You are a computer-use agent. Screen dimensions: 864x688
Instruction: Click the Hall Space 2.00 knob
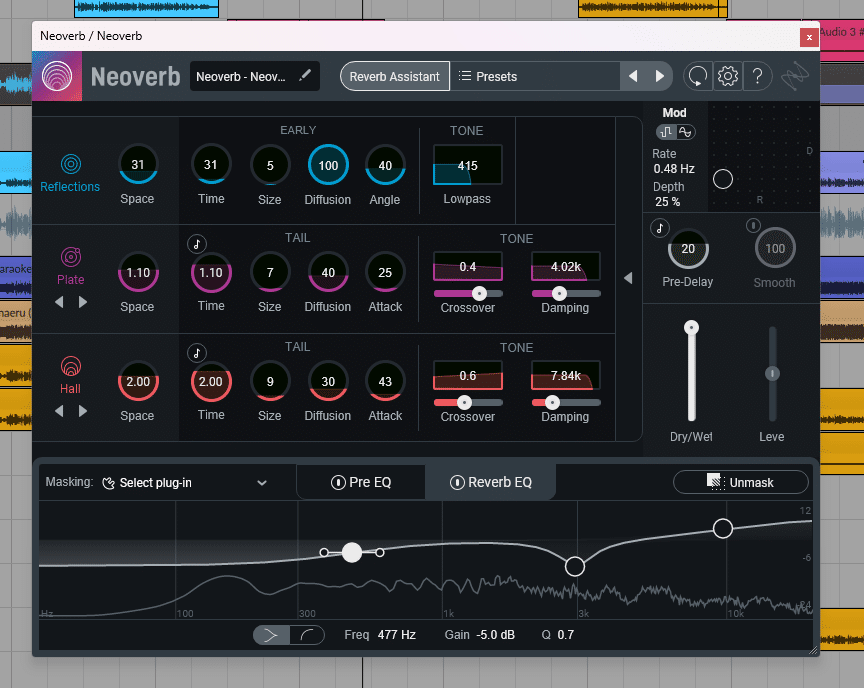tap(138, 381)
